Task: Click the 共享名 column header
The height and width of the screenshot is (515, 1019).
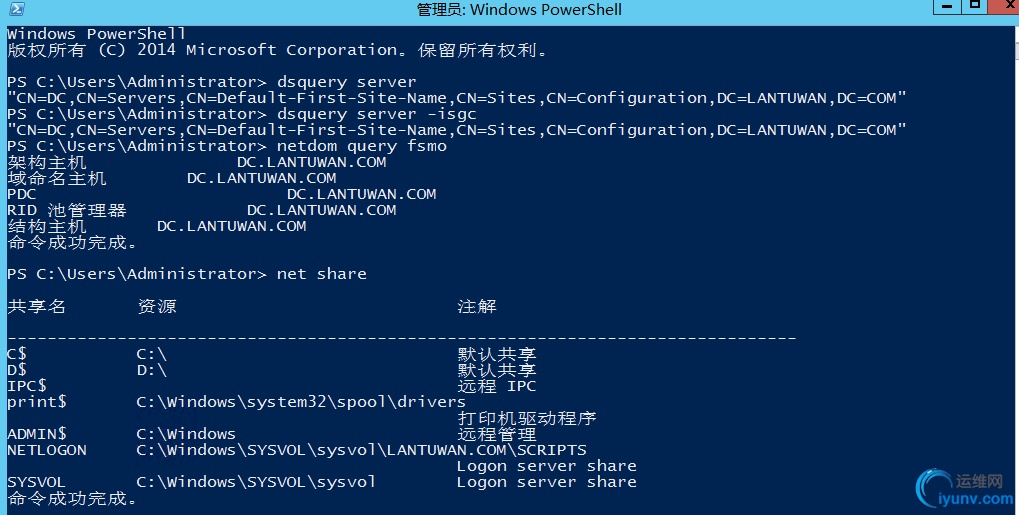Action: [x=36, y=306]
